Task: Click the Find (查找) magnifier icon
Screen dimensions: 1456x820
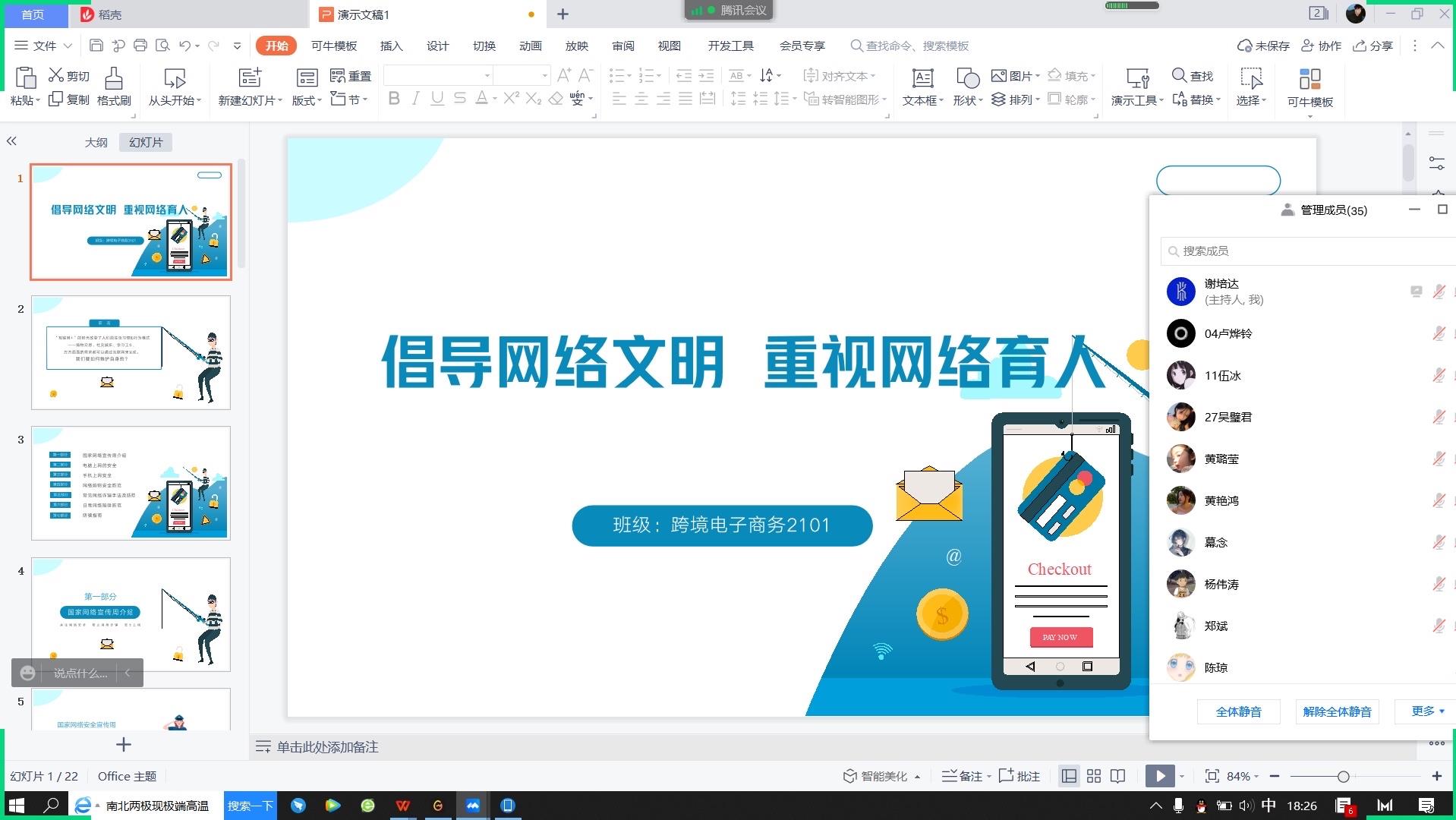Action: coord(1179,75)
